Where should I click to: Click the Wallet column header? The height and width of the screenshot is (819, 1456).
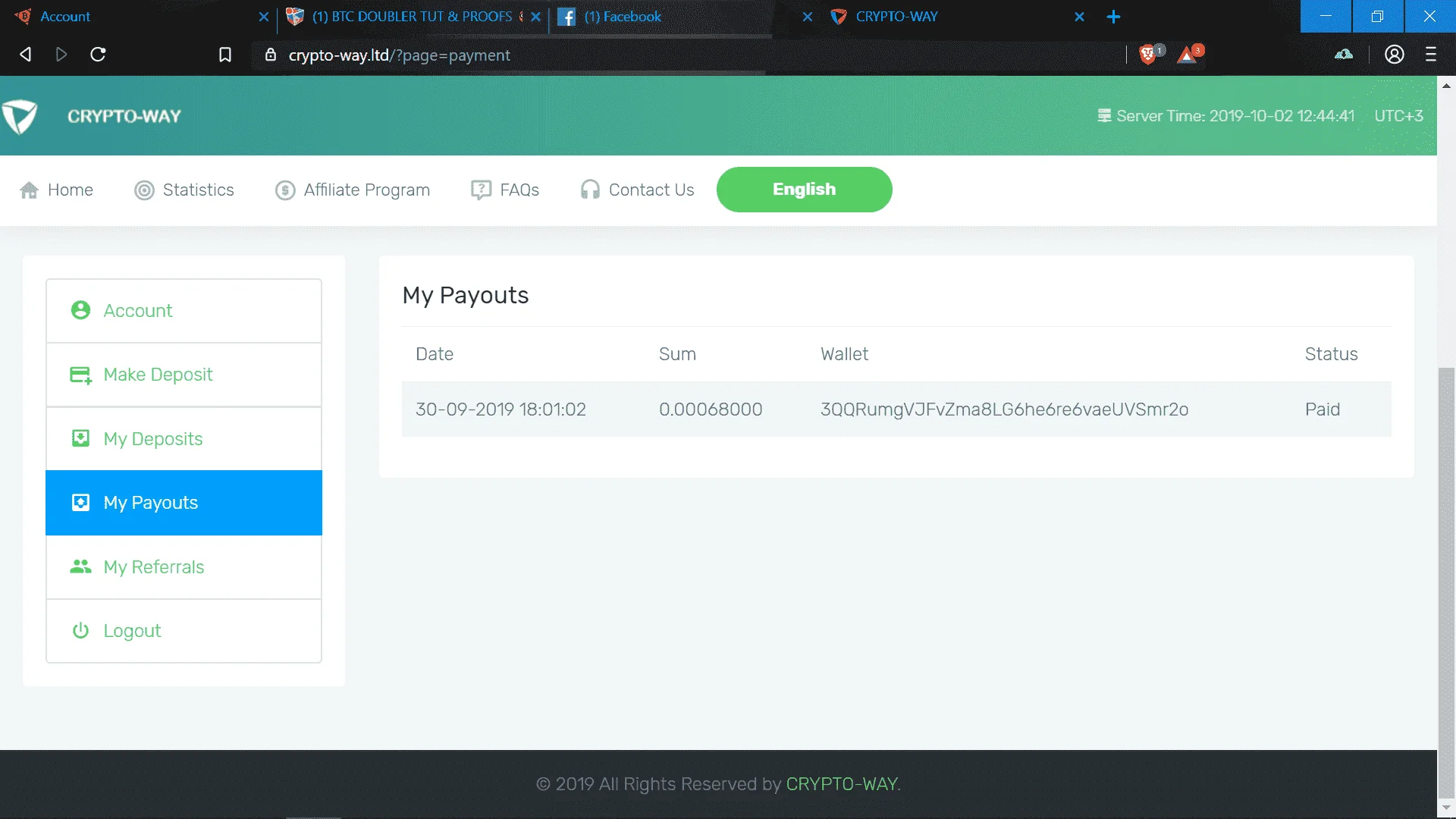(844, 354)
